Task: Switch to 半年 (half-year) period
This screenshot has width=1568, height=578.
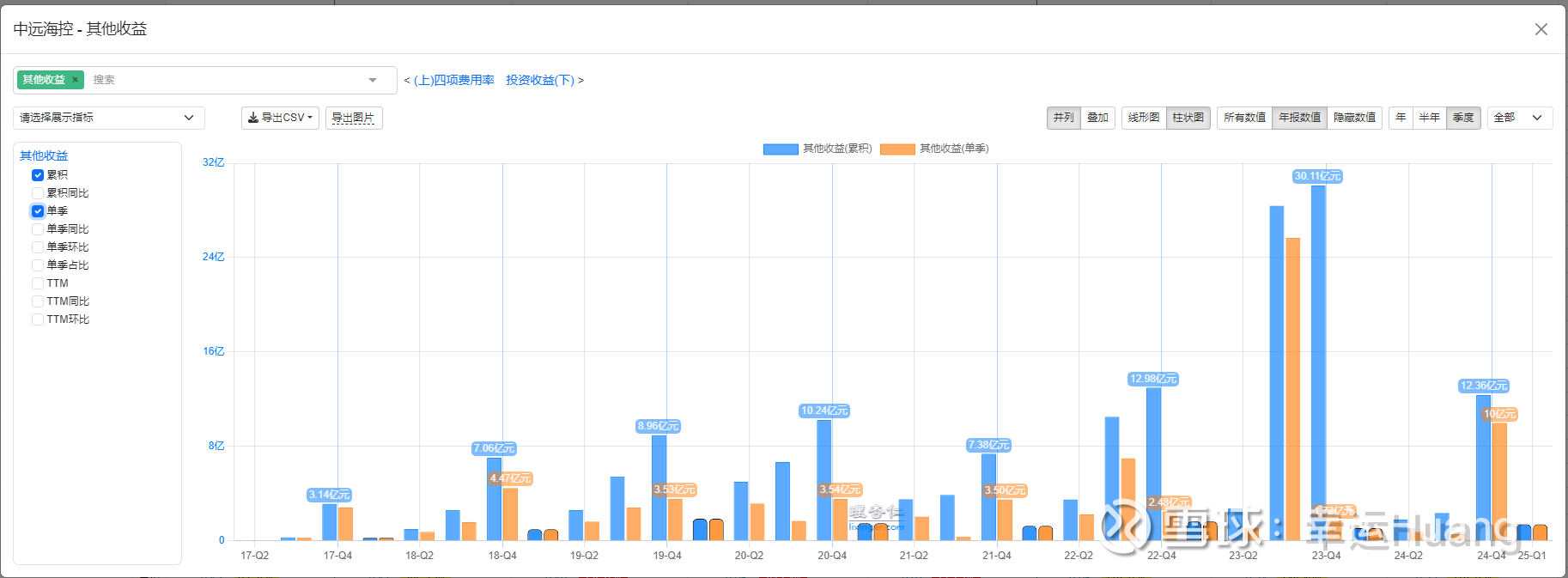Action: [1429, 118]
